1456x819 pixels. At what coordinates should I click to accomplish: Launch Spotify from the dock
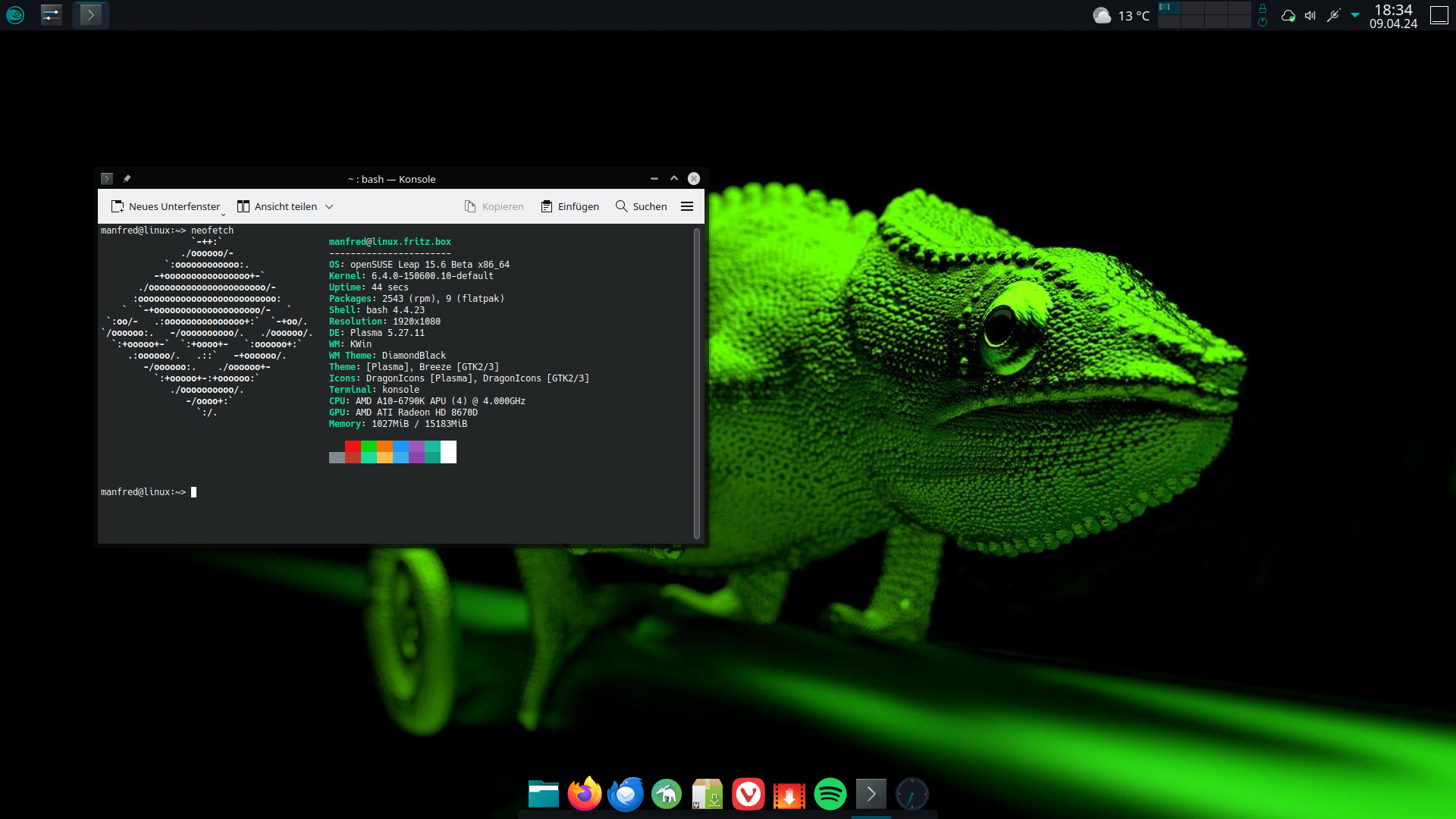tap(830, 795)
